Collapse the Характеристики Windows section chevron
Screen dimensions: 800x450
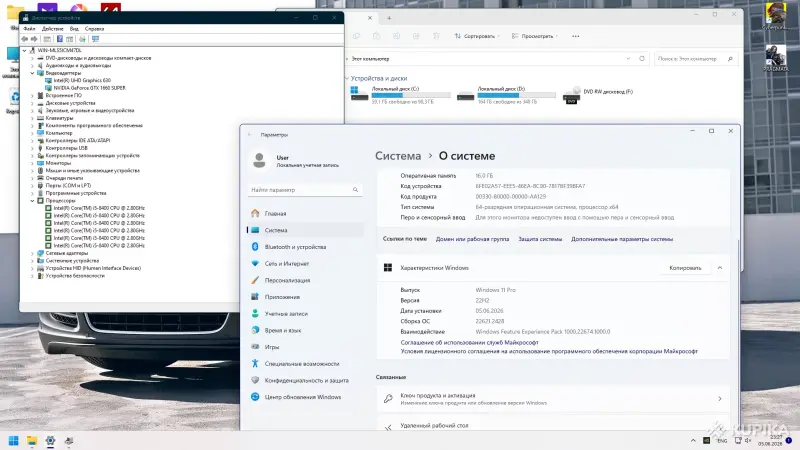pyautogui.click(x=720, y=268)
